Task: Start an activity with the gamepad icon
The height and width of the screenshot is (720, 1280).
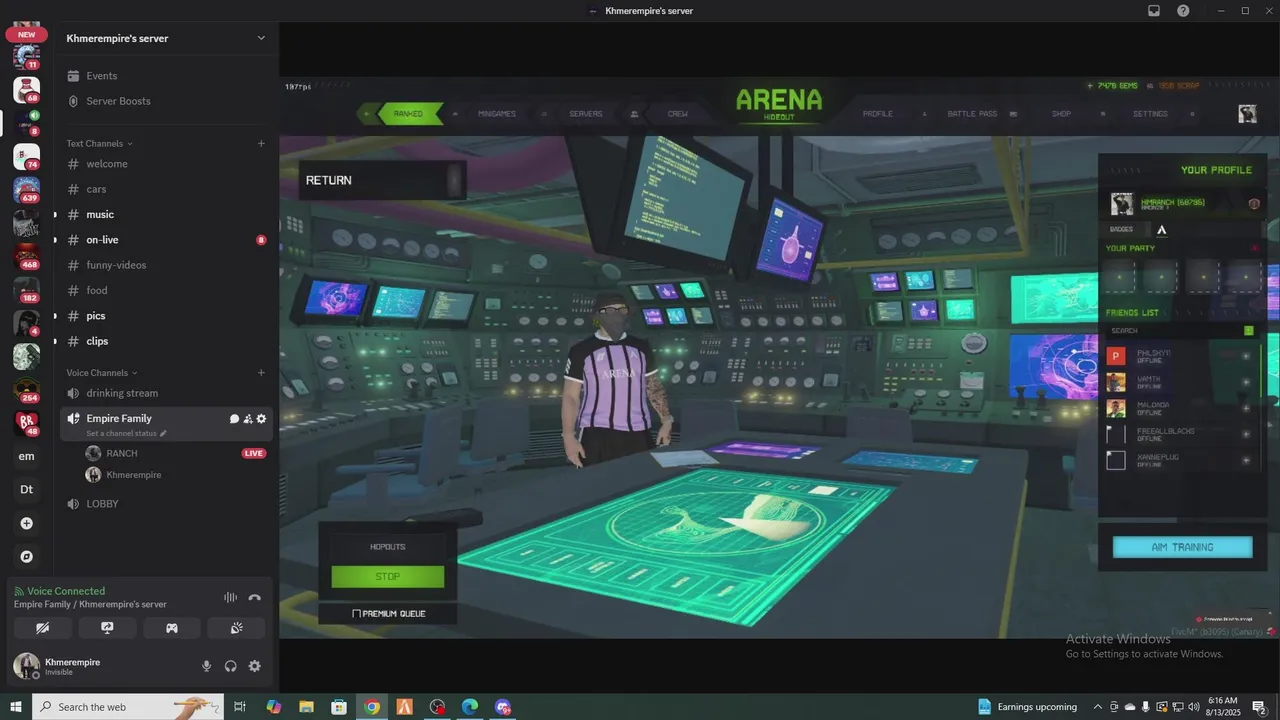Action: 172,628
